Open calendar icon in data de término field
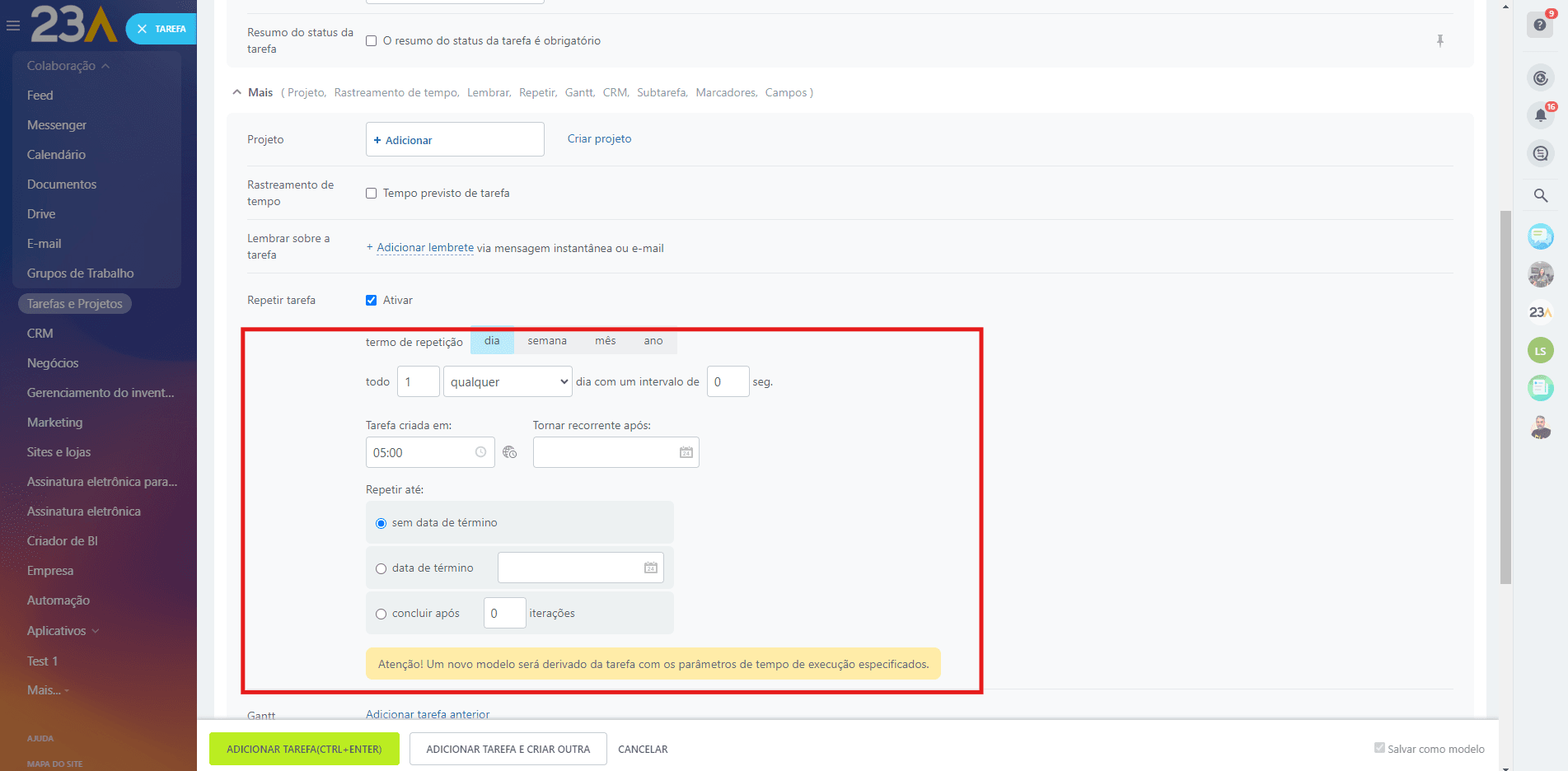This screenshot has width=1568, height=771. (x=650, y=568)
